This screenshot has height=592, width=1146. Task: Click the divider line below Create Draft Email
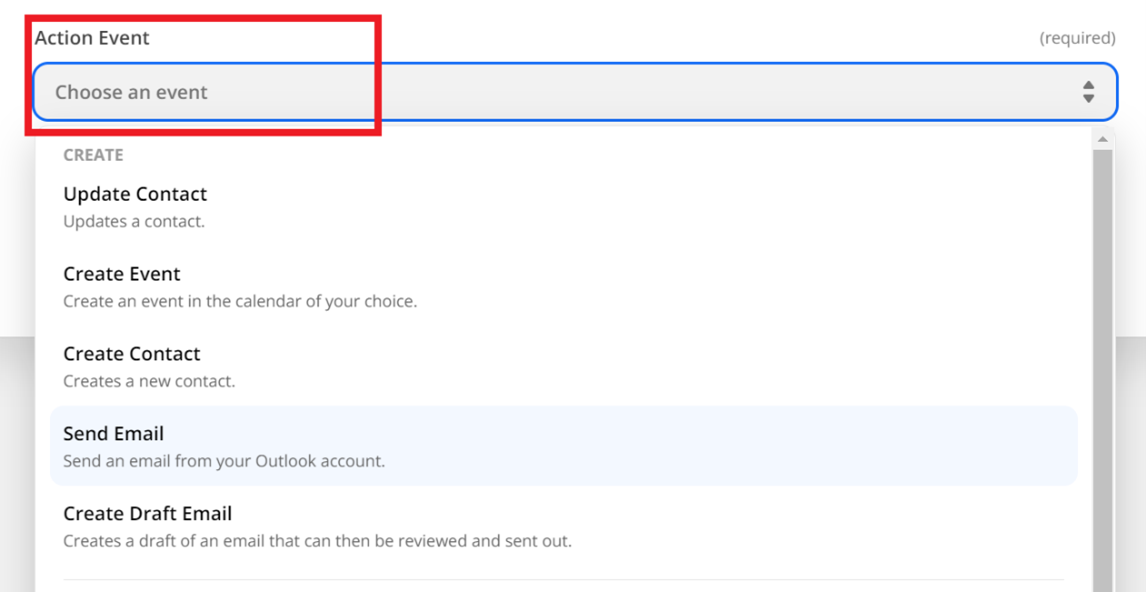coord(563,579)
